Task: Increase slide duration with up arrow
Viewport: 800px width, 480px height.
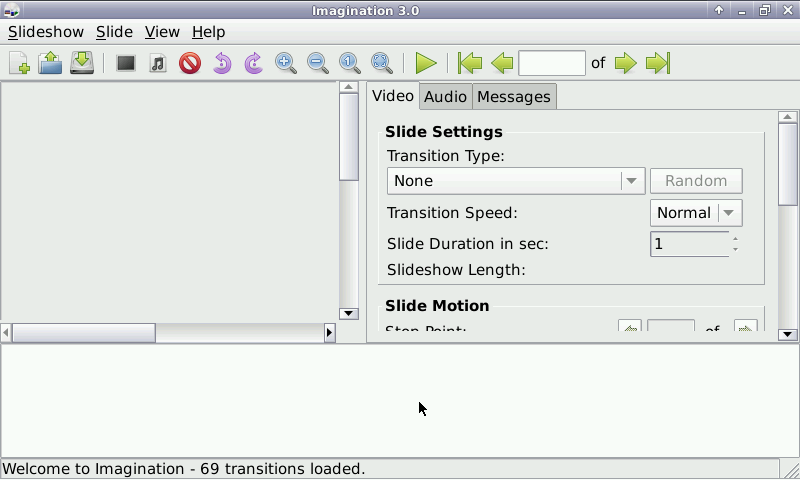Action: (735, 238)
